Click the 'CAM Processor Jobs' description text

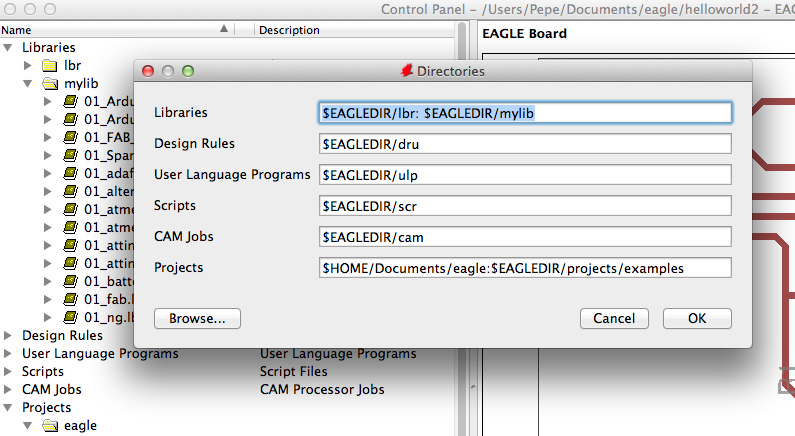[322, 389]
